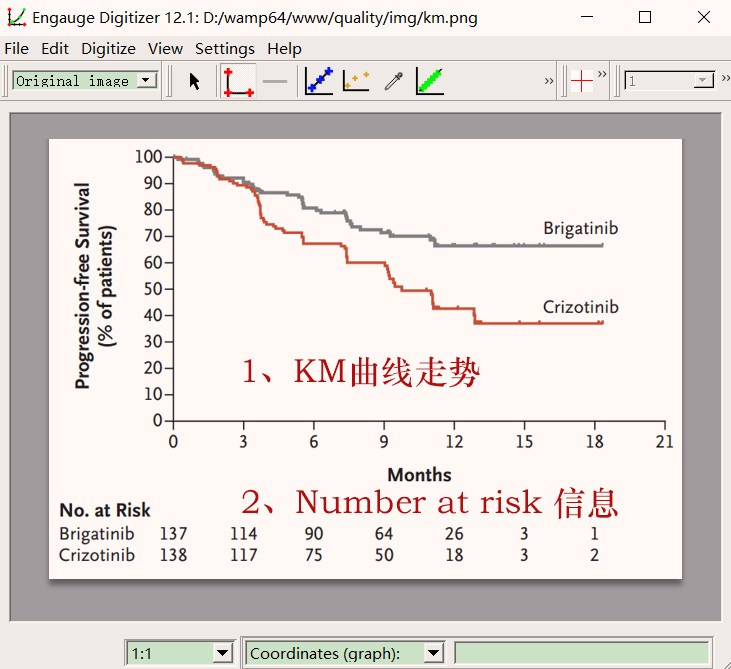
Task: Click the red text KM曲线走势
Action: (360, 372)
